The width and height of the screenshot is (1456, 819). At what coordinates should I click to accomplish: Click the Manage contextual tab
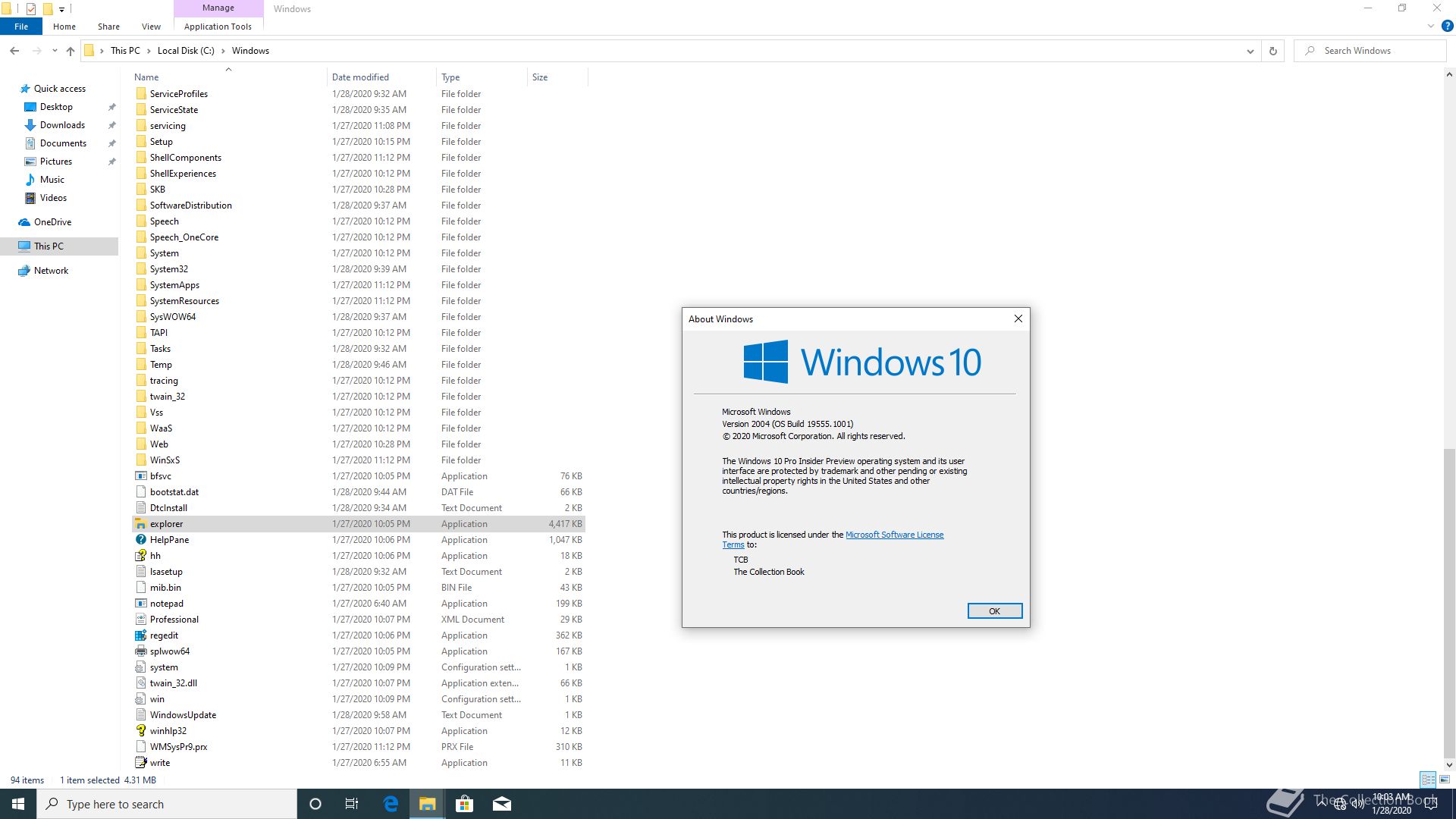[x=218, y=8]
